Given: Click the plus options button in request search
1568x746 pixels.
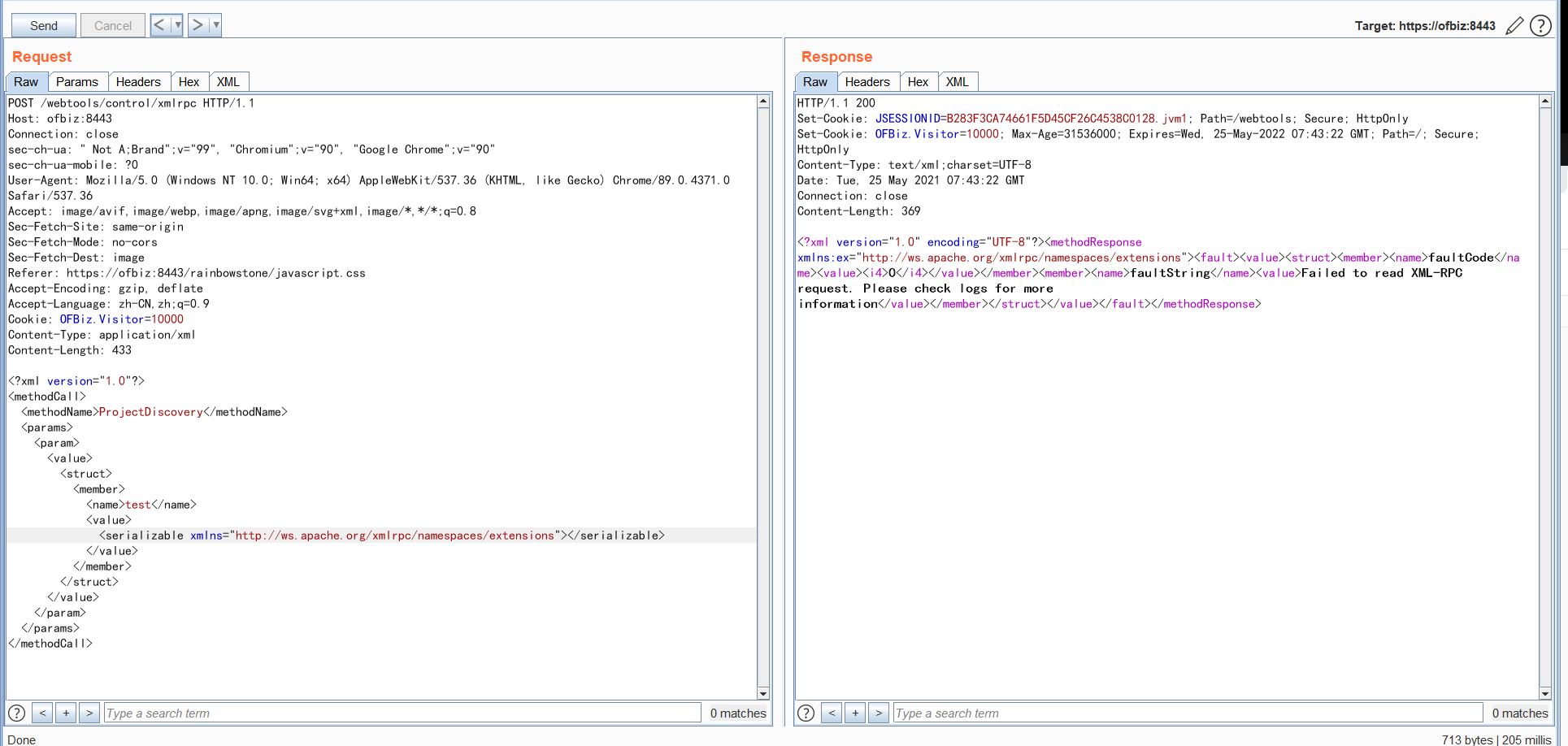Looking at the screenshot, I should pyautogui.click(x=66, y=713).
